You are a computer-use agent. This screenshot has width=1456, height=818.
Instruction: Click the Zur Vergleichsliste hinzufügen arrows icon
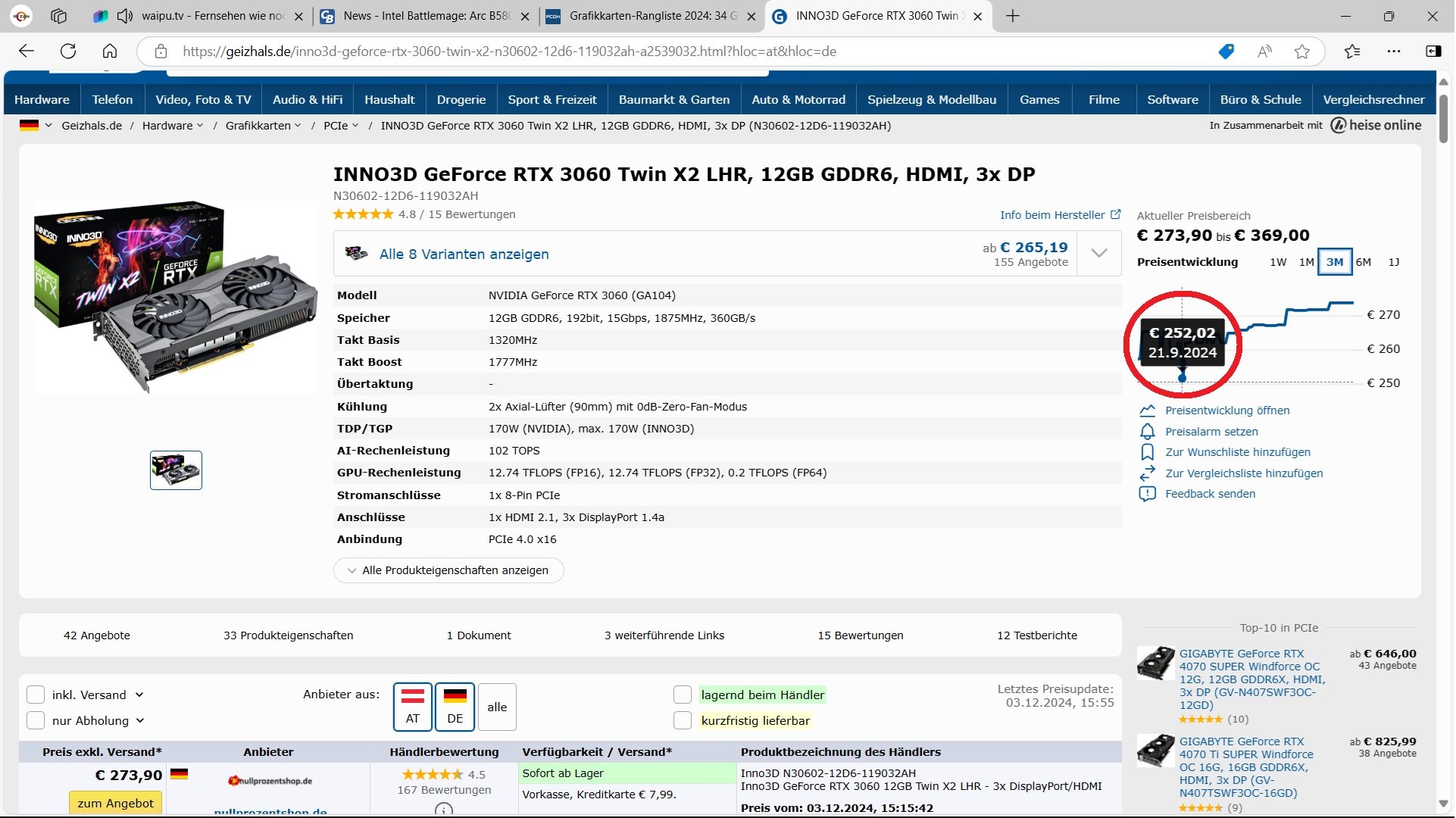pos(1148,473)
